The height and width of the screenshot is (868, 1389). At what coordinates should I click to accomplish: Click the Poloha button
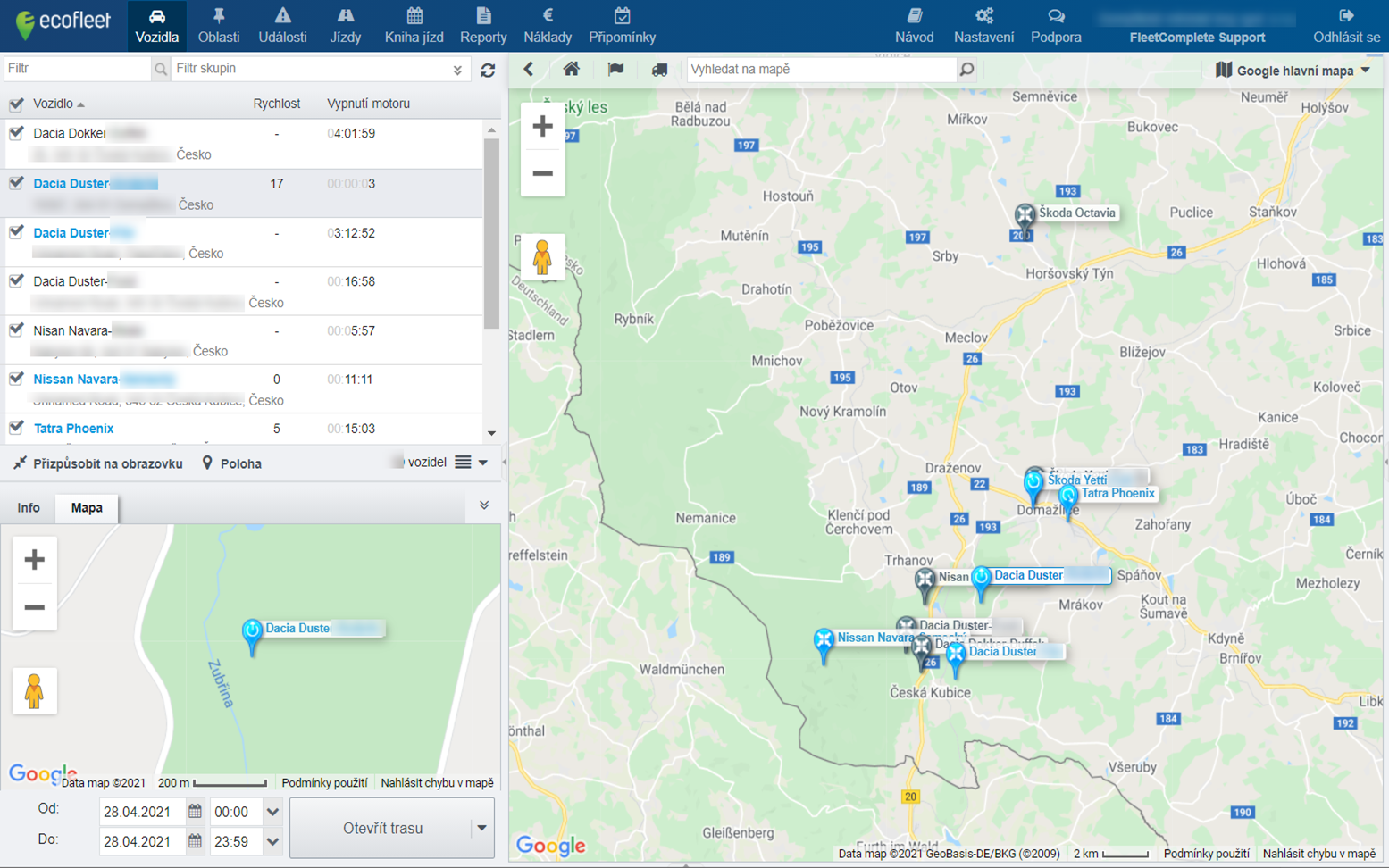231,463
